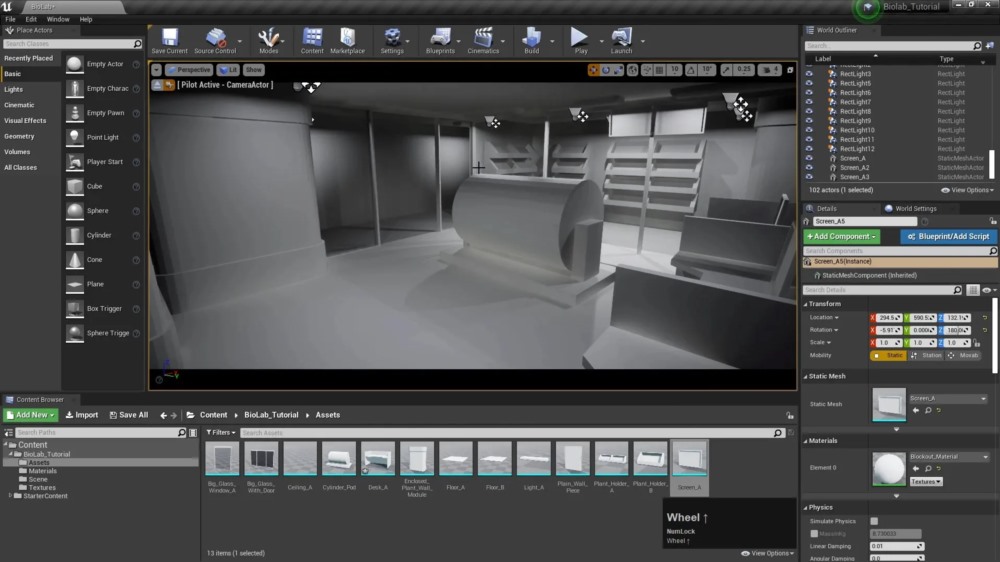Screen dimensions: 1000x562
Task: Open the Blueprints toolbar icon
Action: (x=440, y=41)
